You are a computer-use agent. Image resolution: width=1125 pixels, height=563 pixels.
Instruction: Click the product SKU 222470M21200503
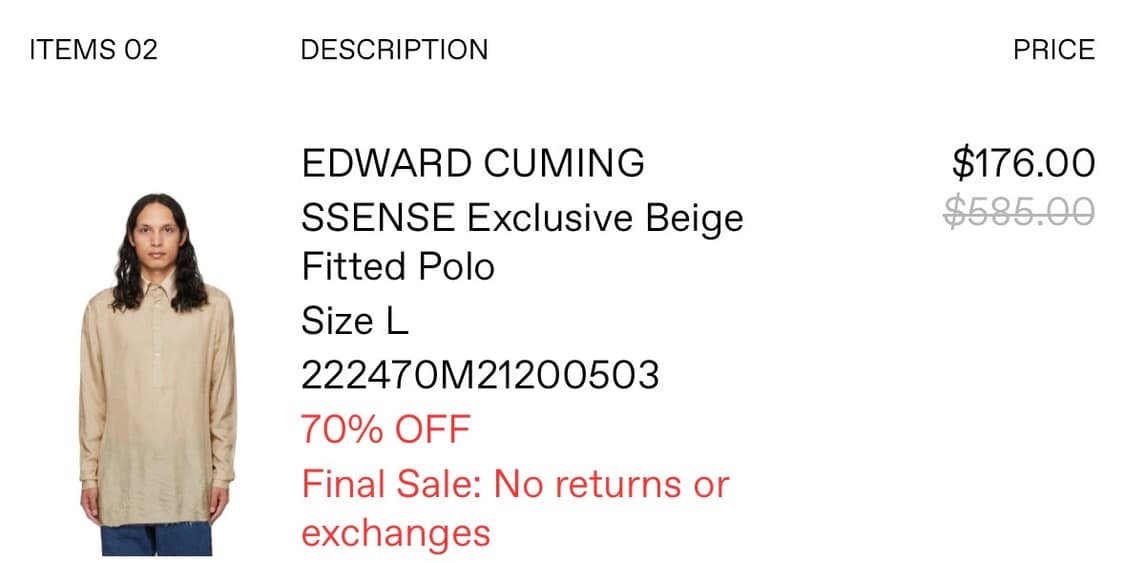point(480,375)
